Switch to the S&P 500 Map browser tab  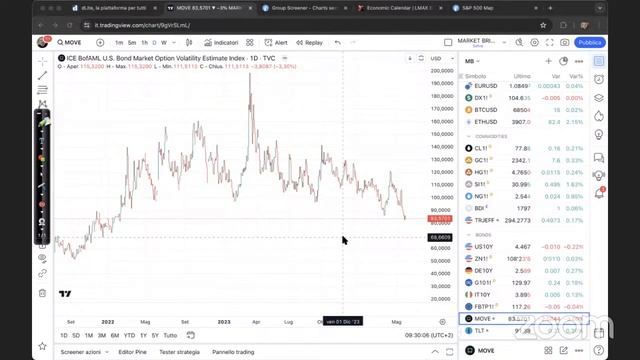(x=478, y=8)
